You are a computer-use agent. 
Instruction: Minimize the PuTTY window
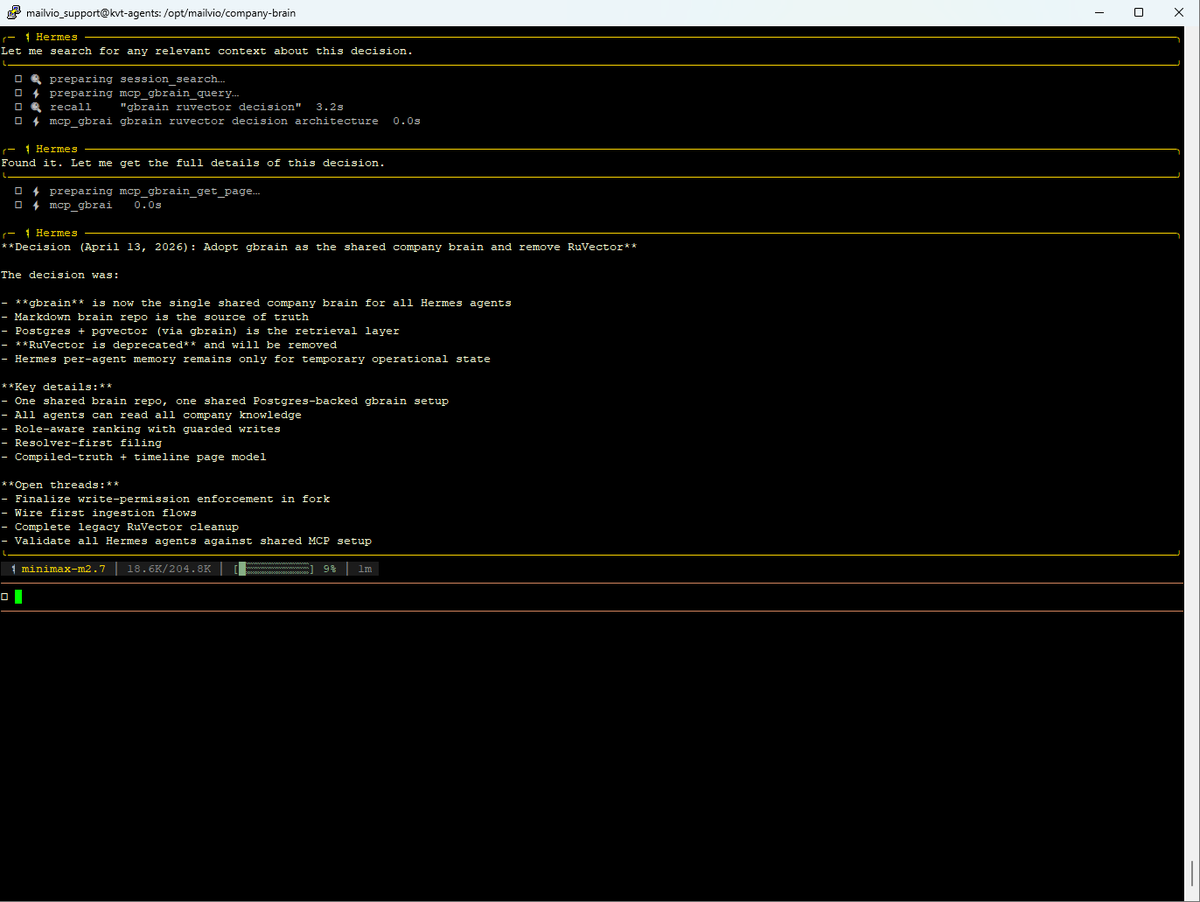coord(1100,13)
